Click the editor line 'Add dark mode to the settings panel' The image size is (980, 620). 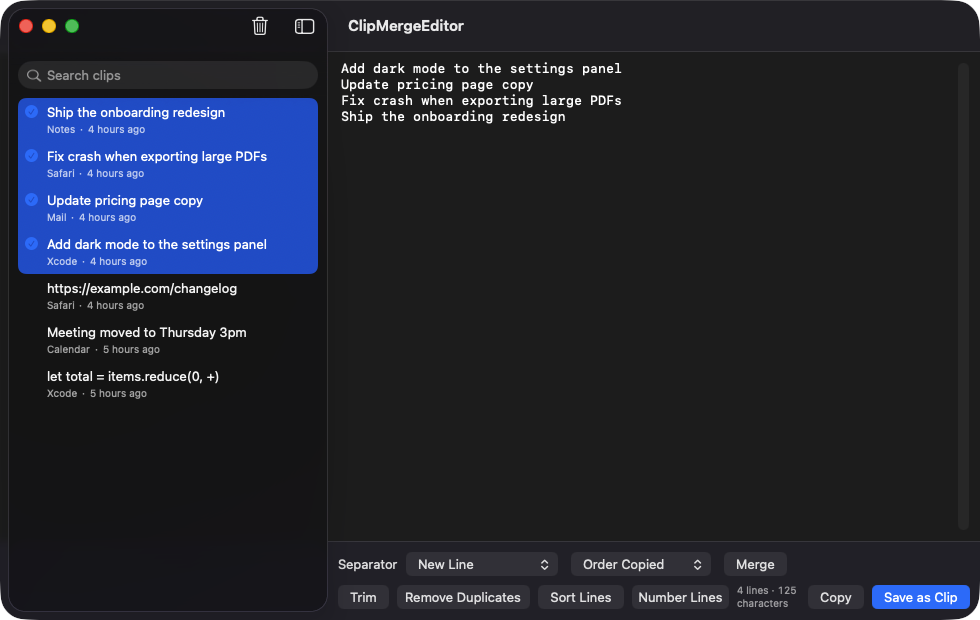pos(481,69)
